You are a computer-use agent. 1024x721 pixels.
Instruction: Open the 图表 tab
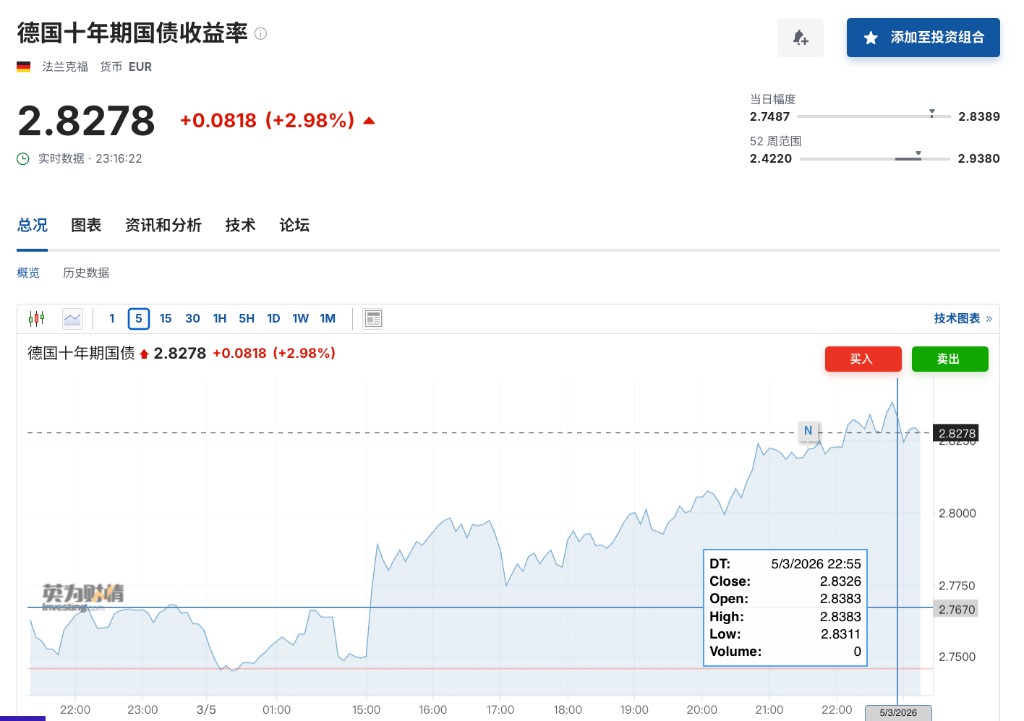tap(86, 225)
